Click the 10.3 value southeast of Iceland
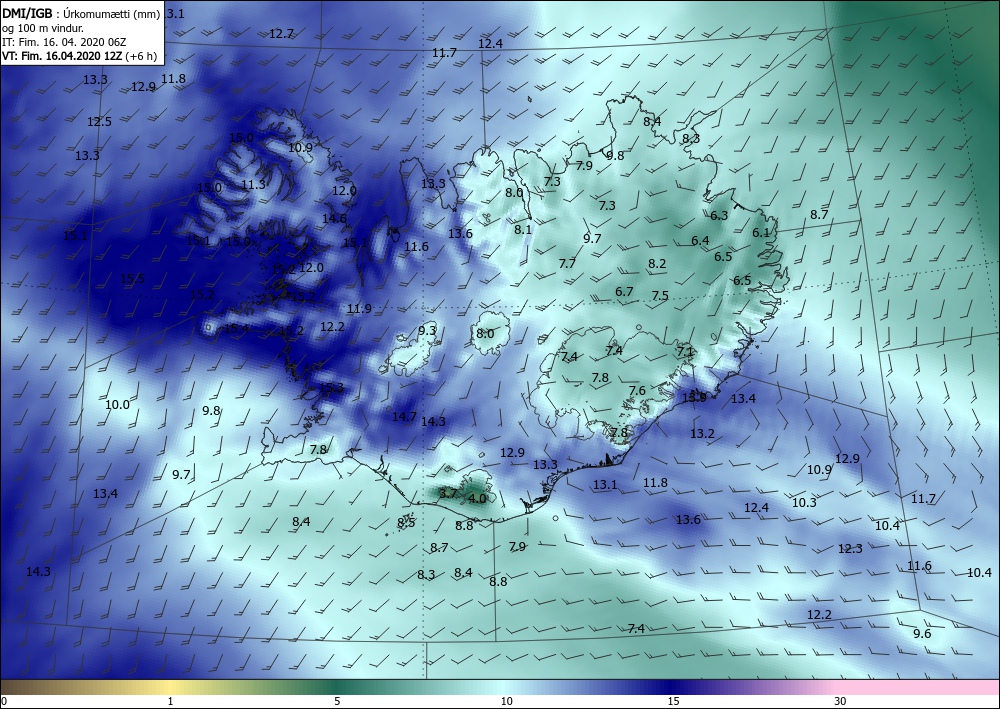This screenshot has height=709, width=1000. [804, 502]
